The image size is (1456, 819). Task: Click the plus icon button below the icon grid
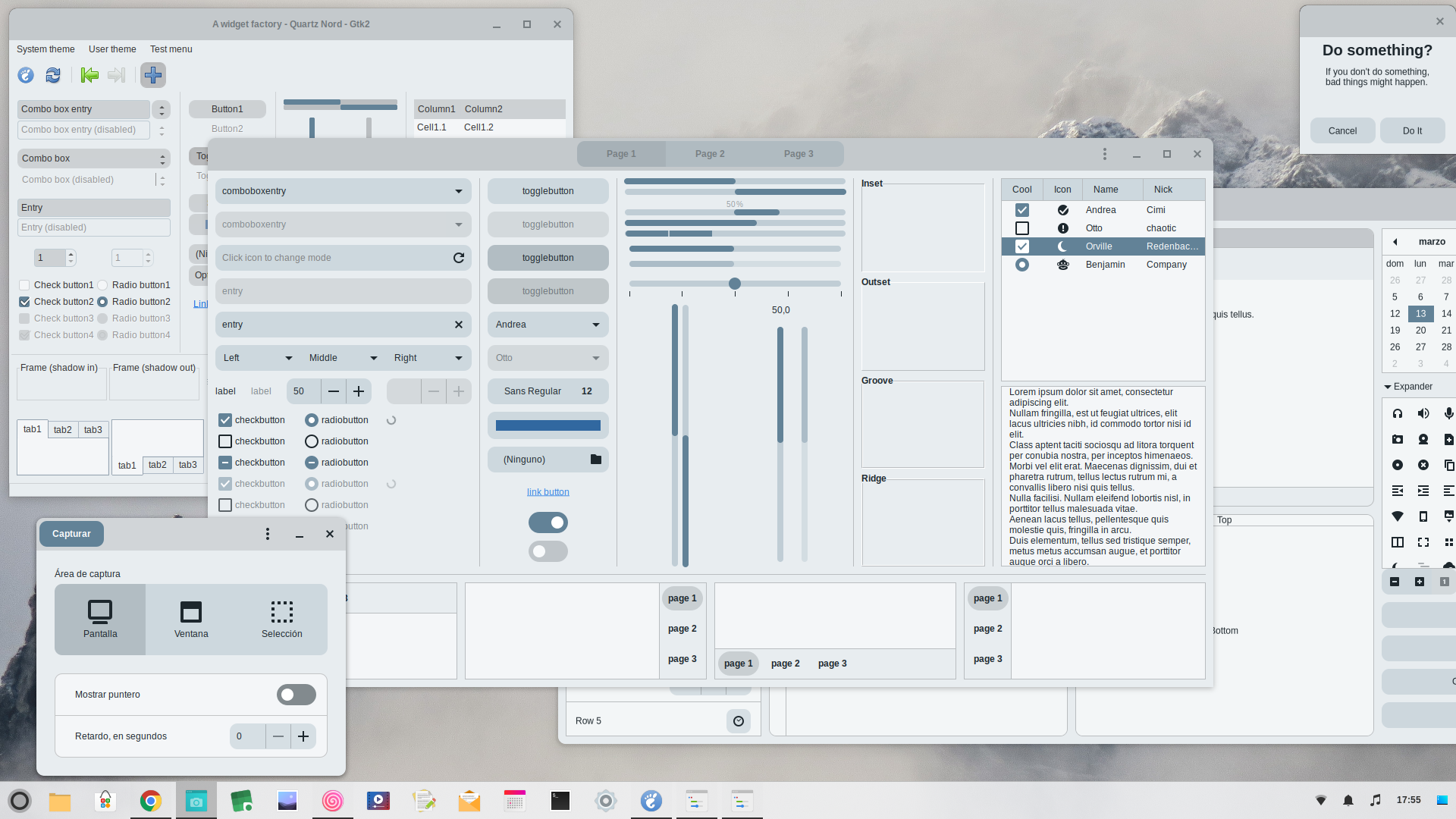[x=1420, y=582]
